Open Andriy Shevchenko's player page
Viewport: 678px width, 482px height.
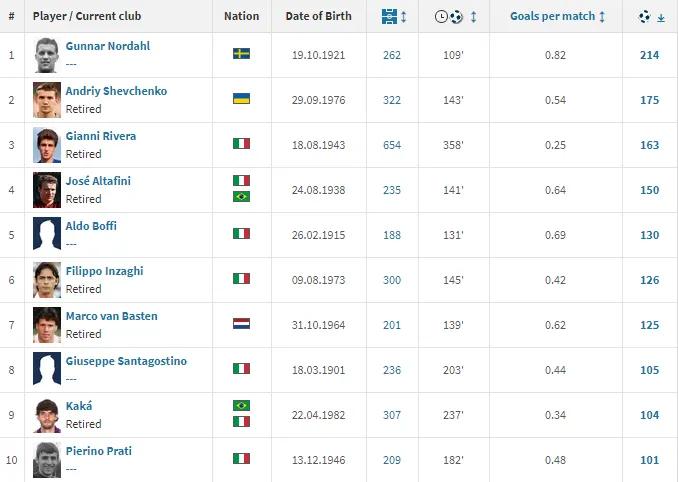point(116,91)
